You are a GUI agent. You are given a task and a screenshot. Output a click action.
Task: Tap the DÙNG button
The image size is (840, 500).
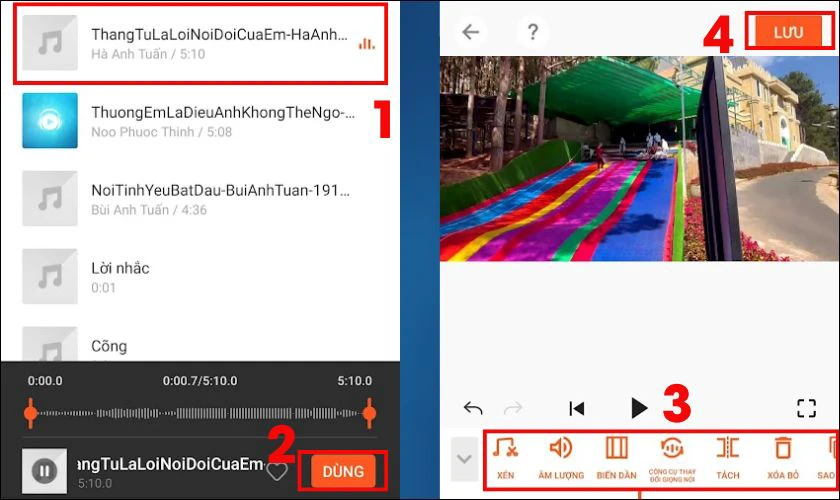point(343,470)
